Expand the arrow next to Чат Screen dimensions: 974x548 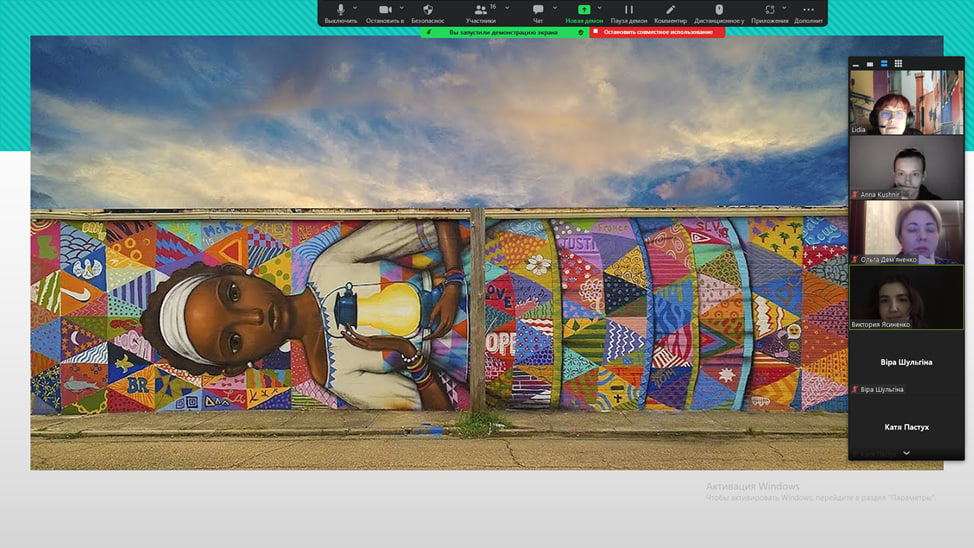[555, 8]
